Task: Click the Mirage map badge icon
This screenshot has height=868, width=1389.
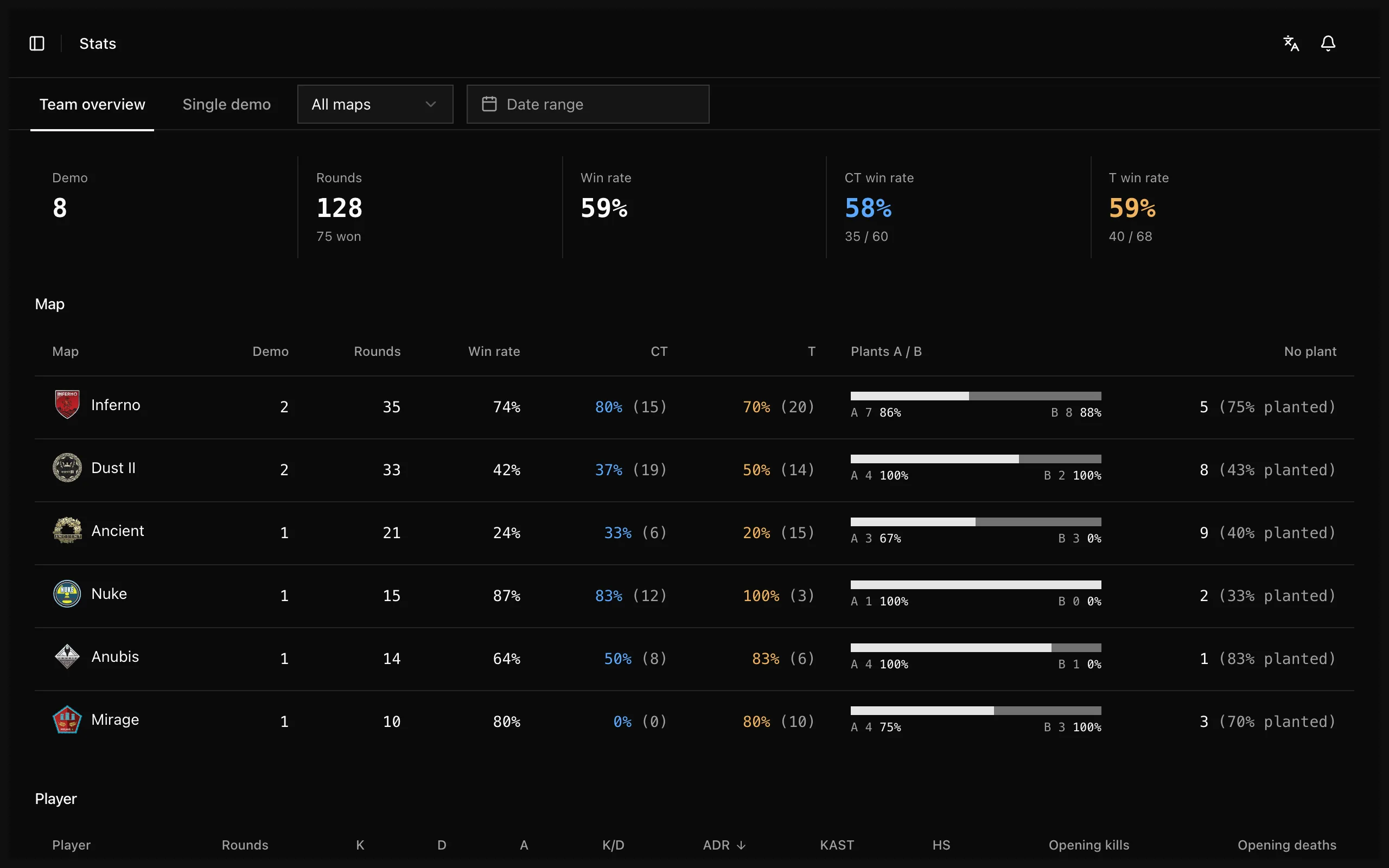Action: 67,719
